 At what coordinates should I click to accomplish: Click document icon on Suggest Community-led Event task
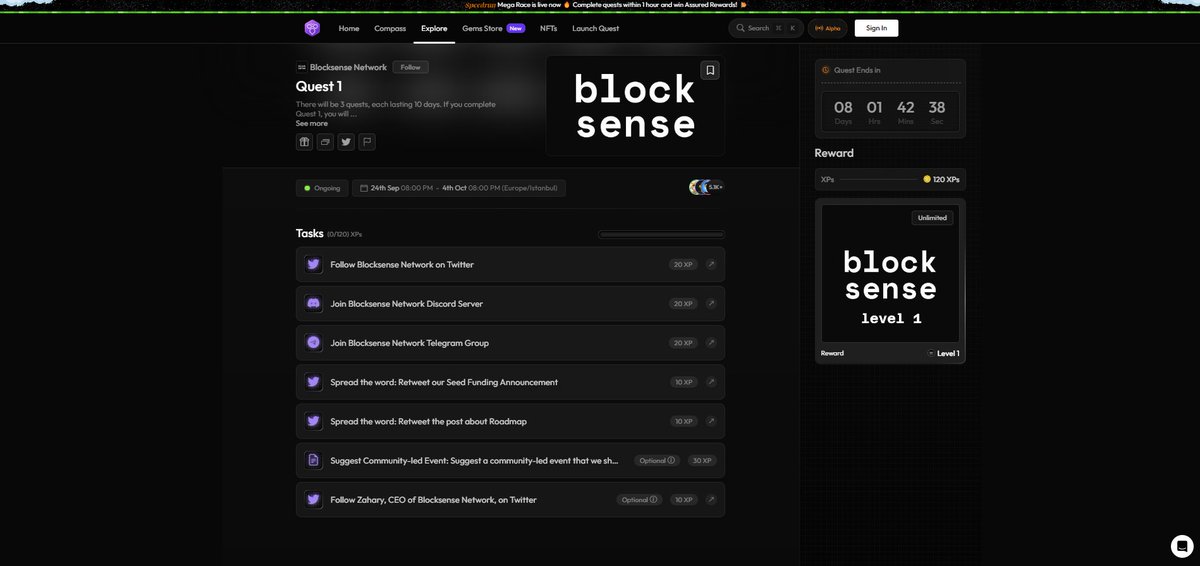[313, 460]
